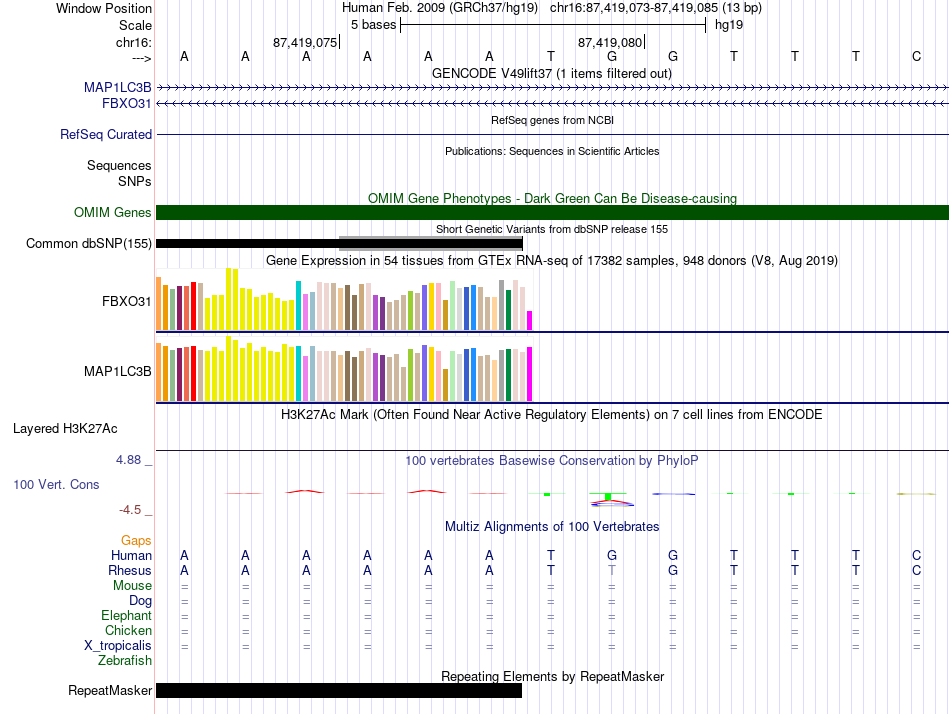Click the Rhesus alignment row label
The height and width of the screenshot is (714, 950).
coord(130,570)
